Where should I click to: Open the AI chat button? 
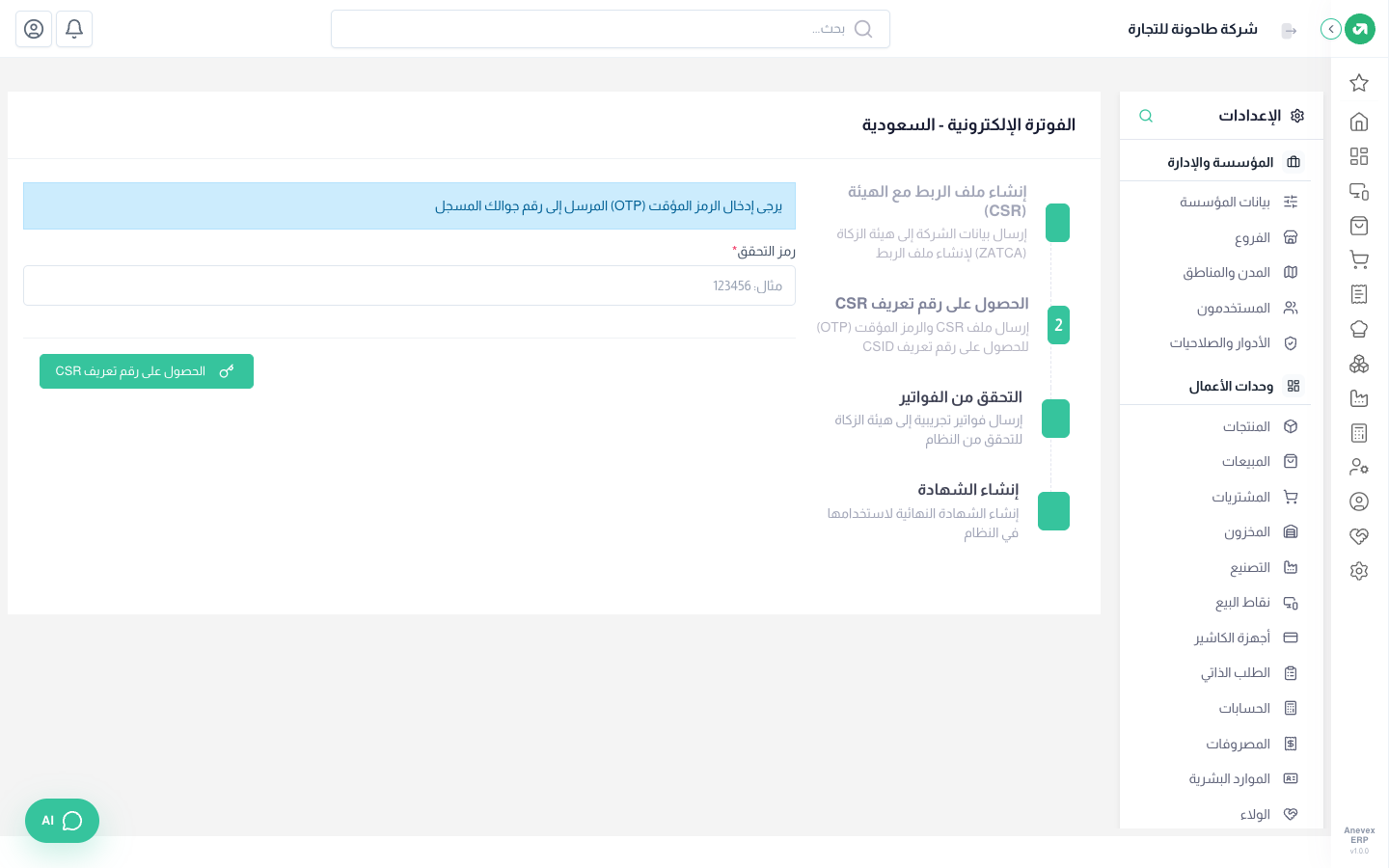(x=62, y=821)
